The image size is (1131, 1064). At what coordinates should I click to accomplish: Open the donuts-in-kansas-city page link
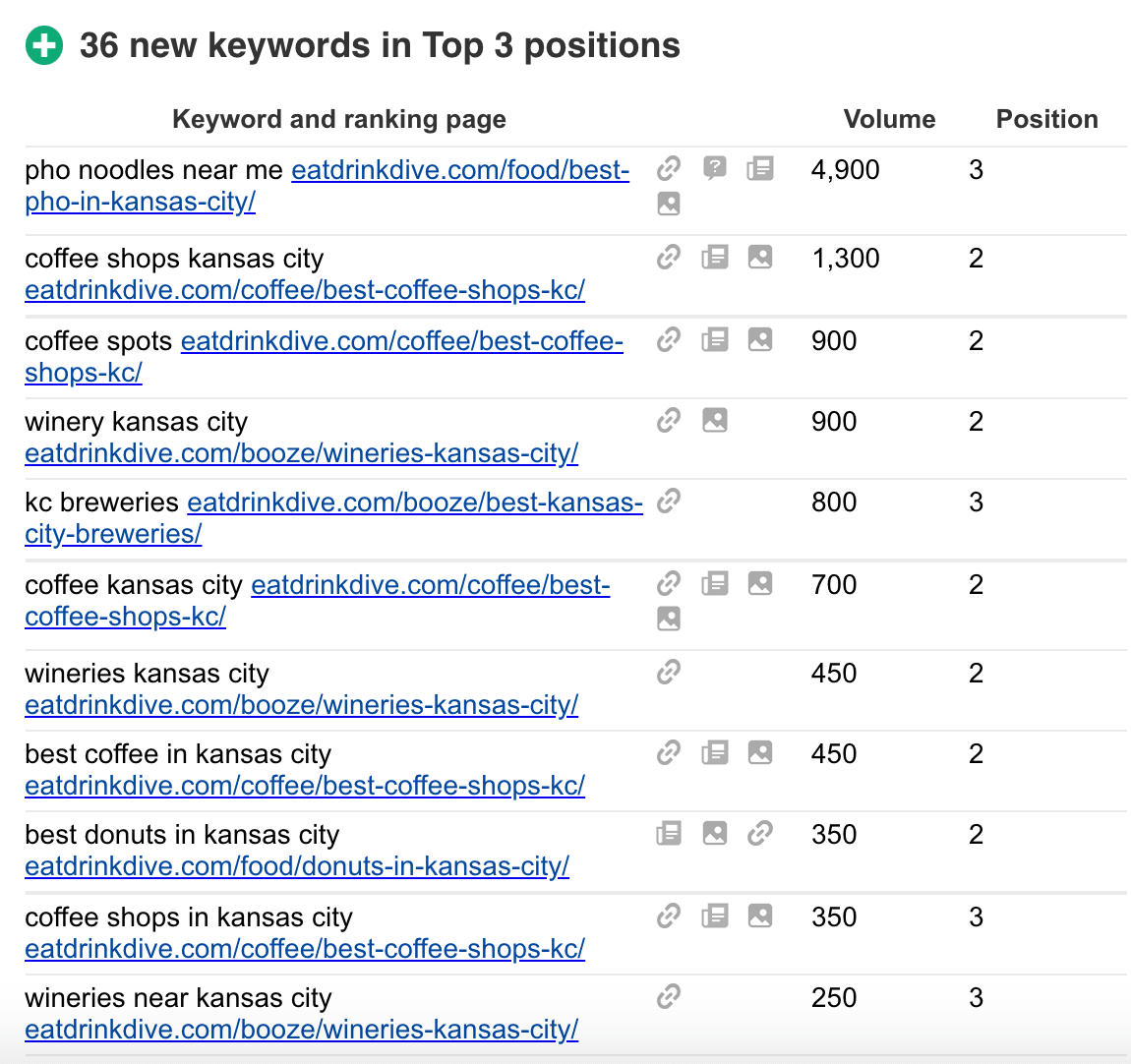click(297, 866)
